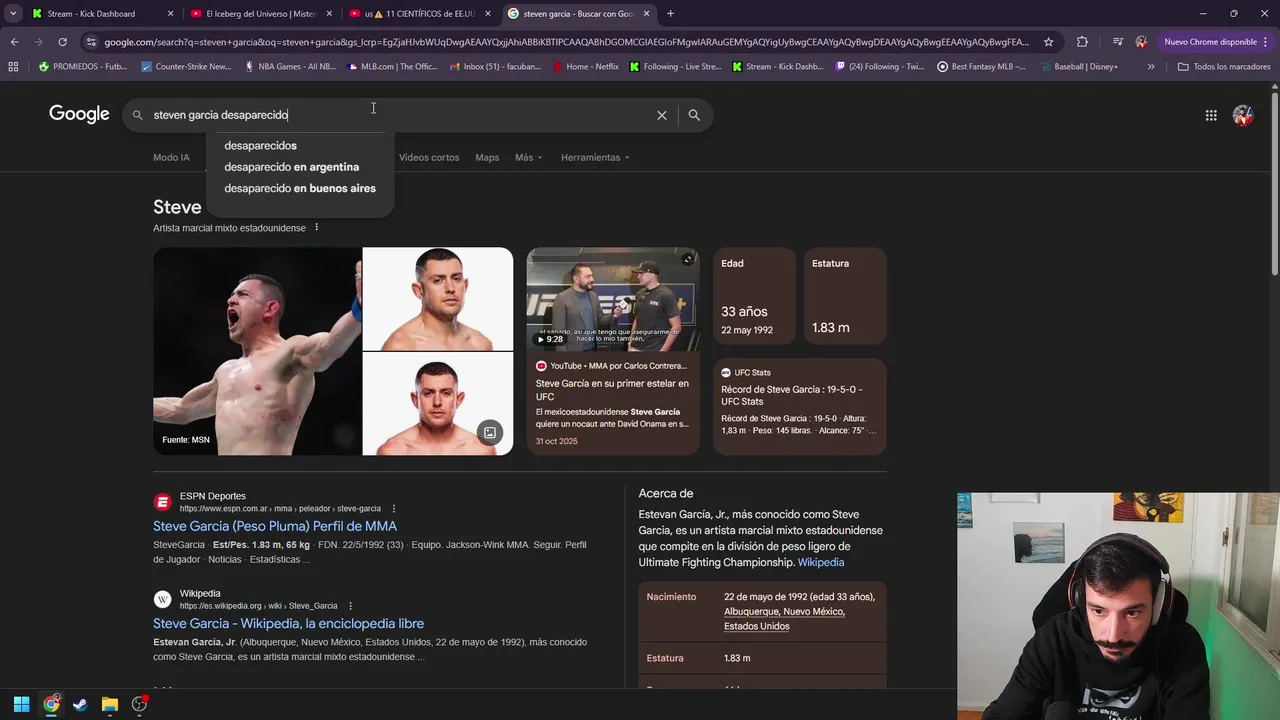Open more options for Steve Garcia panel
This screenshot has height=720, width=1280.
point(317,228)
